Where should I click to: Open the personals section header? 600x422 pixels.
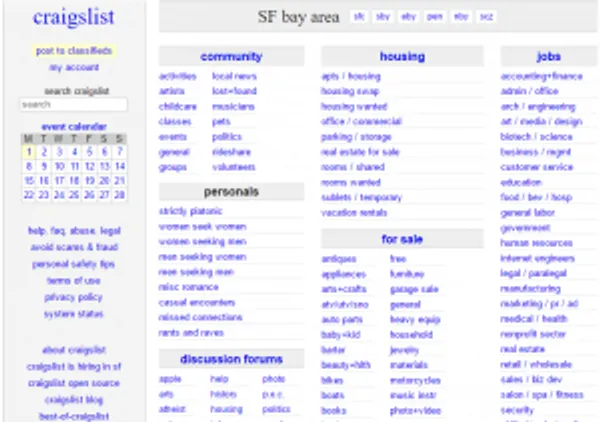coord(231,192)
